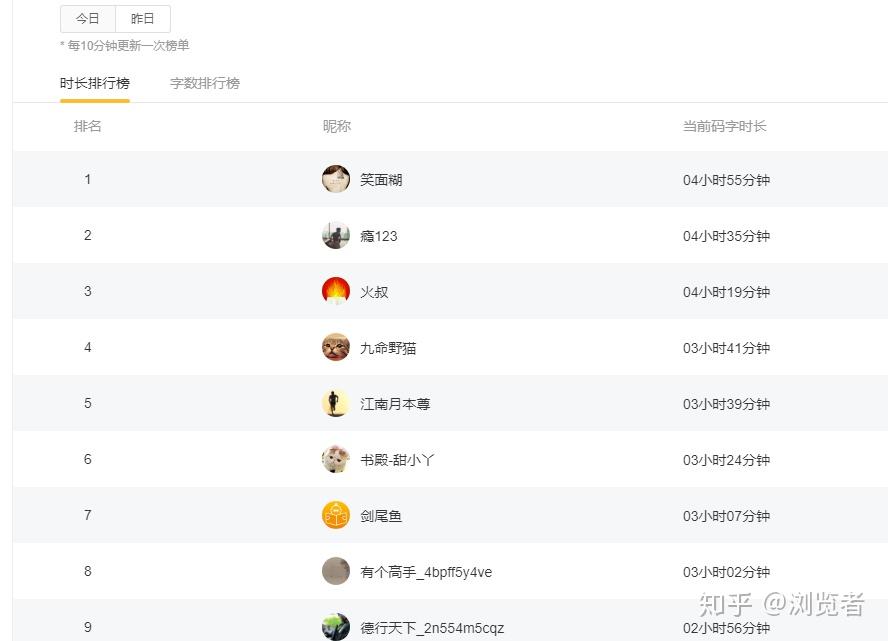The height and width of the screenshot is (641, 888).
Task: Click rank number 1 in 笑面糊 row
Action: point(88,180)
